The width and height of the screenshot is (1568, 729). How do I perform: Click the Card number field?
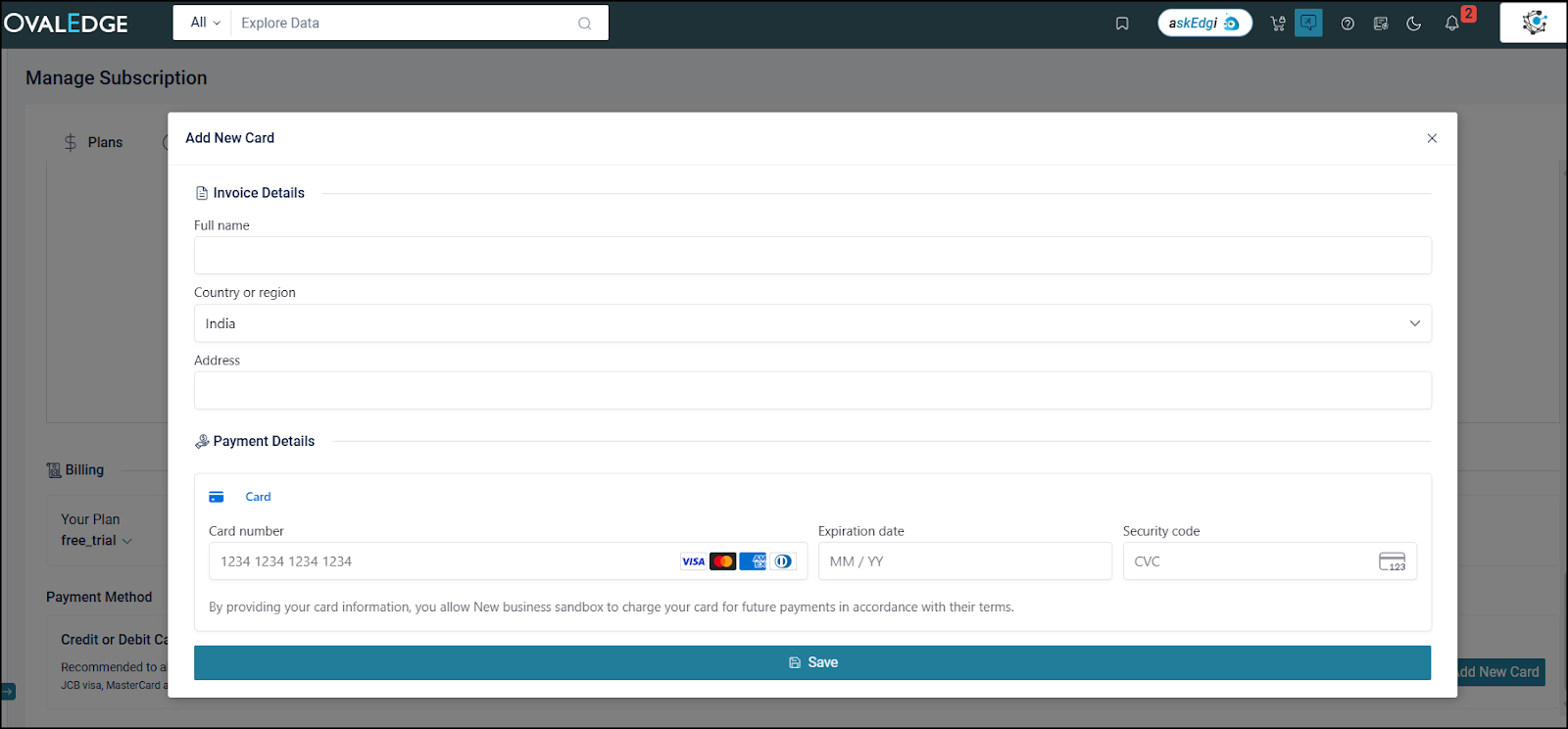tap(508, 561)
